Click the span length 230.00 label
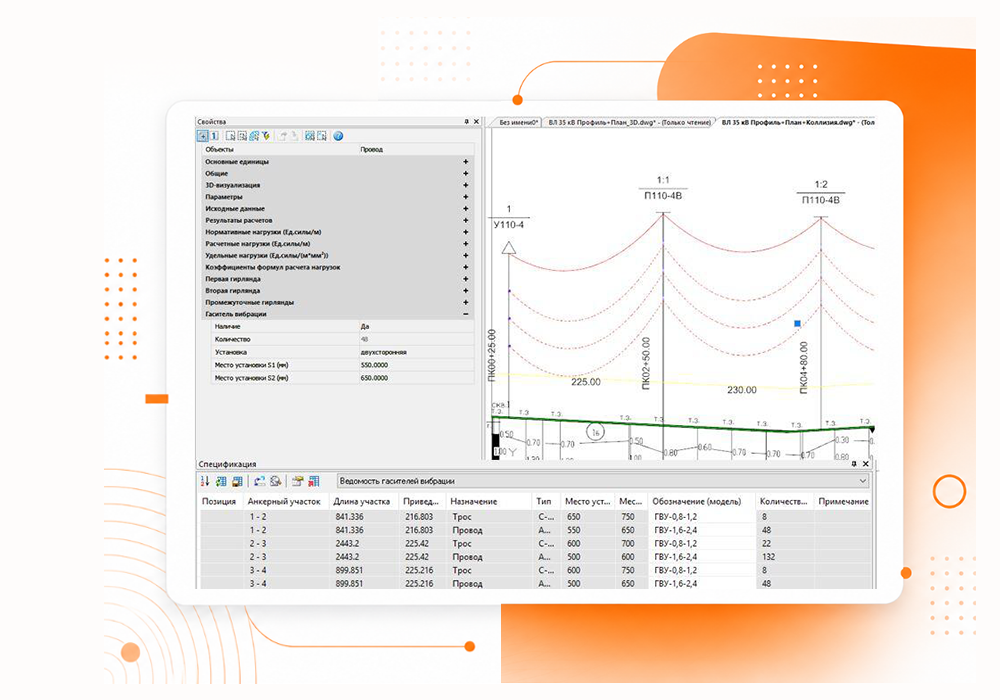Screen dimensions: 1000x700 (742, 390)
